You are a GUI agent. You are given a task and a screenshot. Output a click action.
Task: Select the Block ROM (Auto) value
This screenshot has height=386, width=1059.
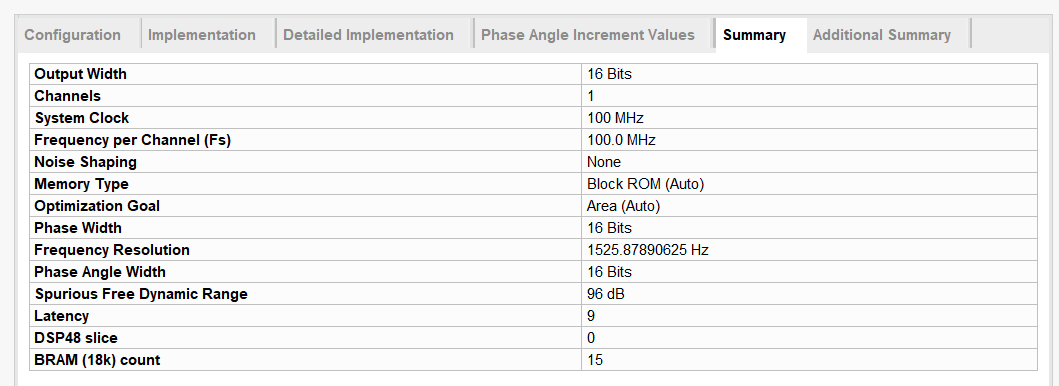pyautogui.click(x=645, y=184)
